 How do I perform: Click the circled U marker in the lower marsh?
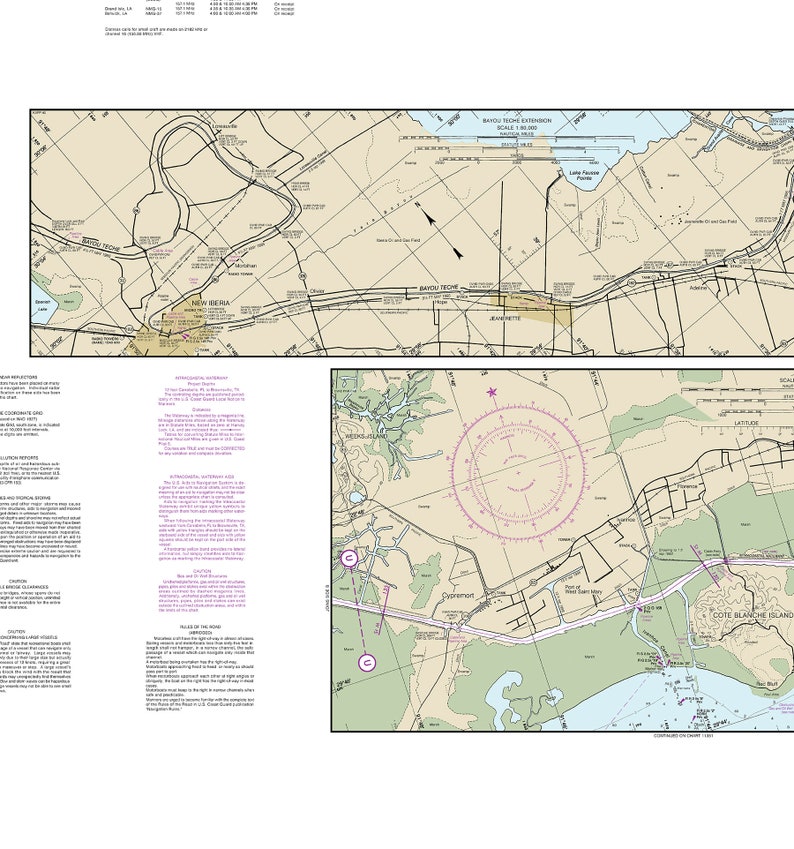[x=367, y=662]
